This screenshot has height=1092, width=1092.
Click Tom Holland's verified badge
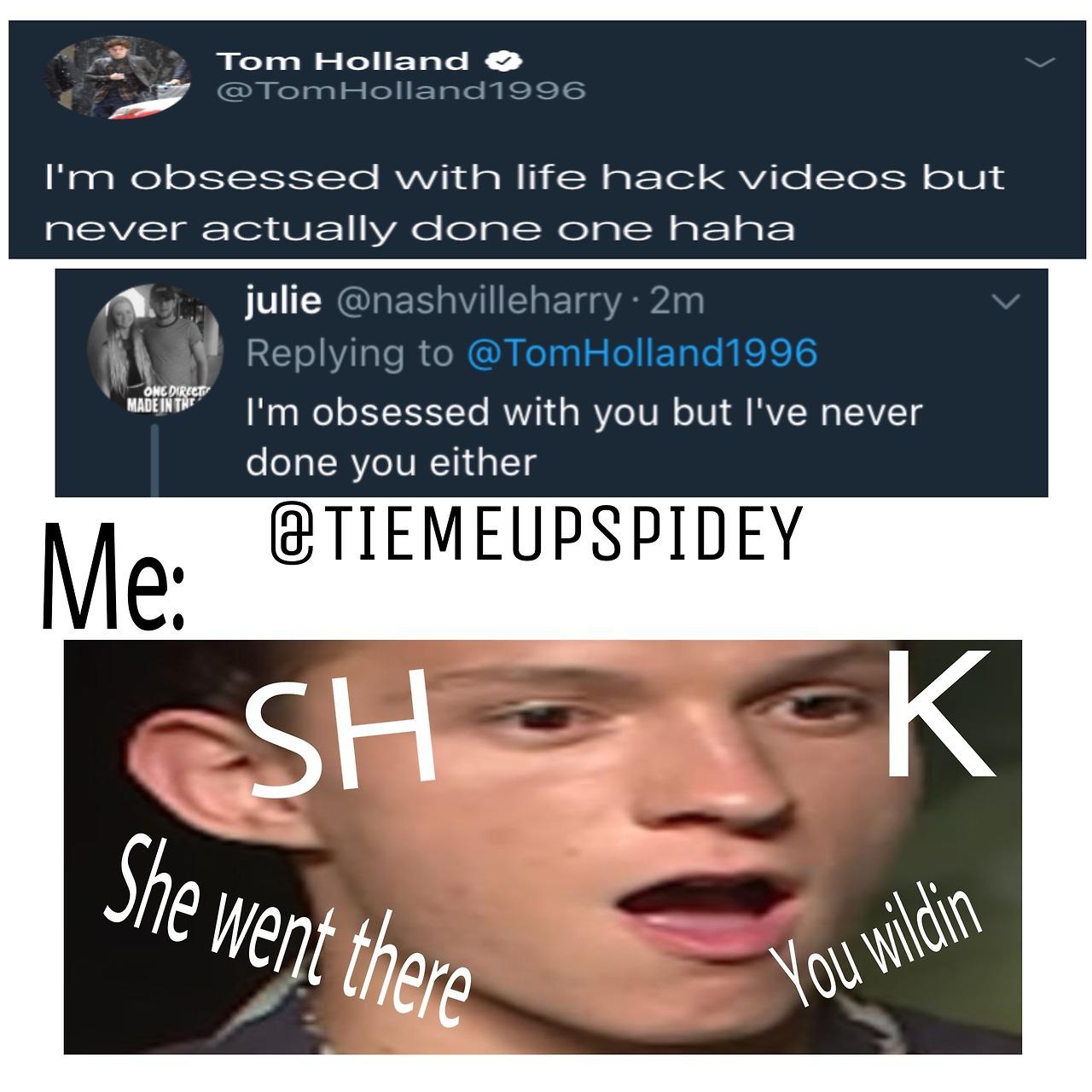[504, 61]
